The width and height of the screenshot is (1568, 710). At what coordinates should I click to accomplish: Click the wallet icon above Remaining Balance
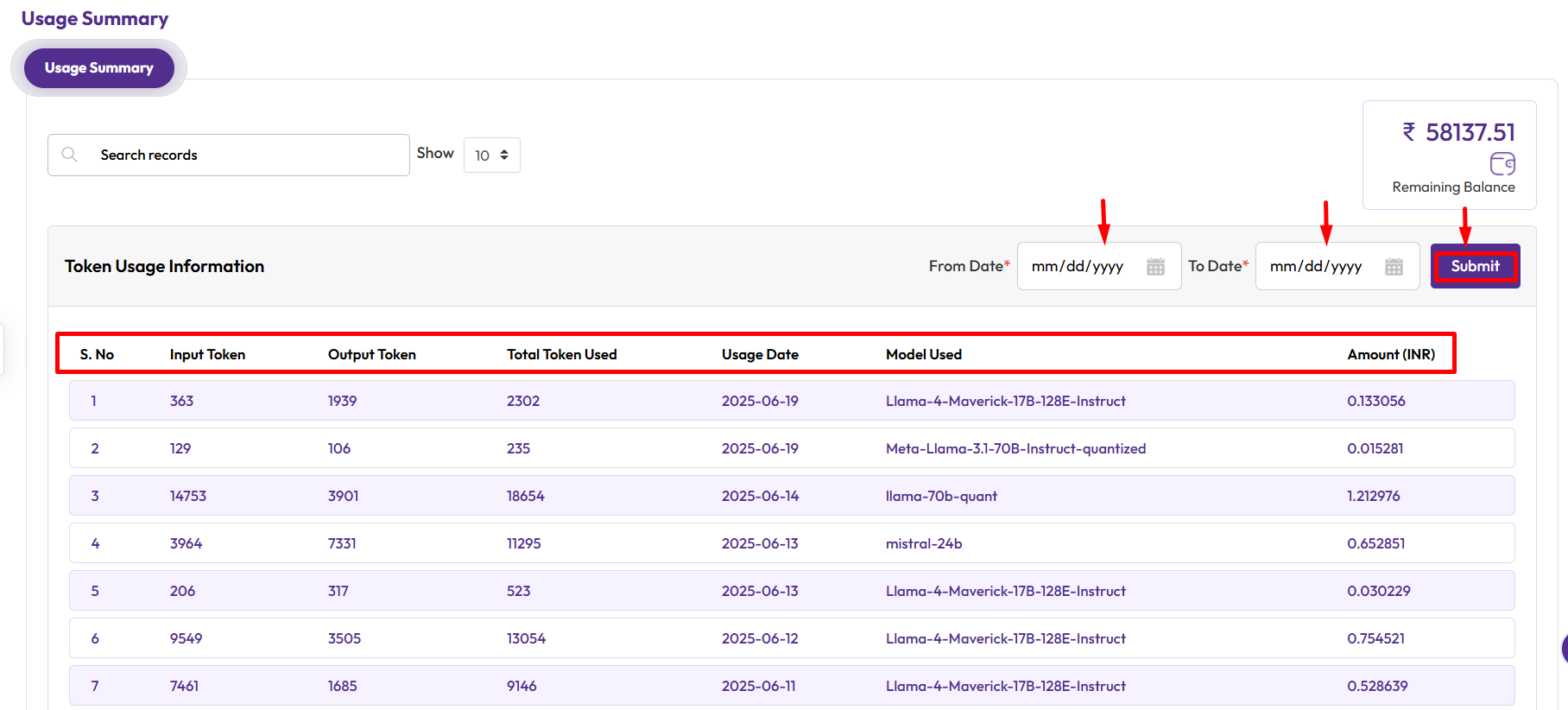(x=1502, y=163)
